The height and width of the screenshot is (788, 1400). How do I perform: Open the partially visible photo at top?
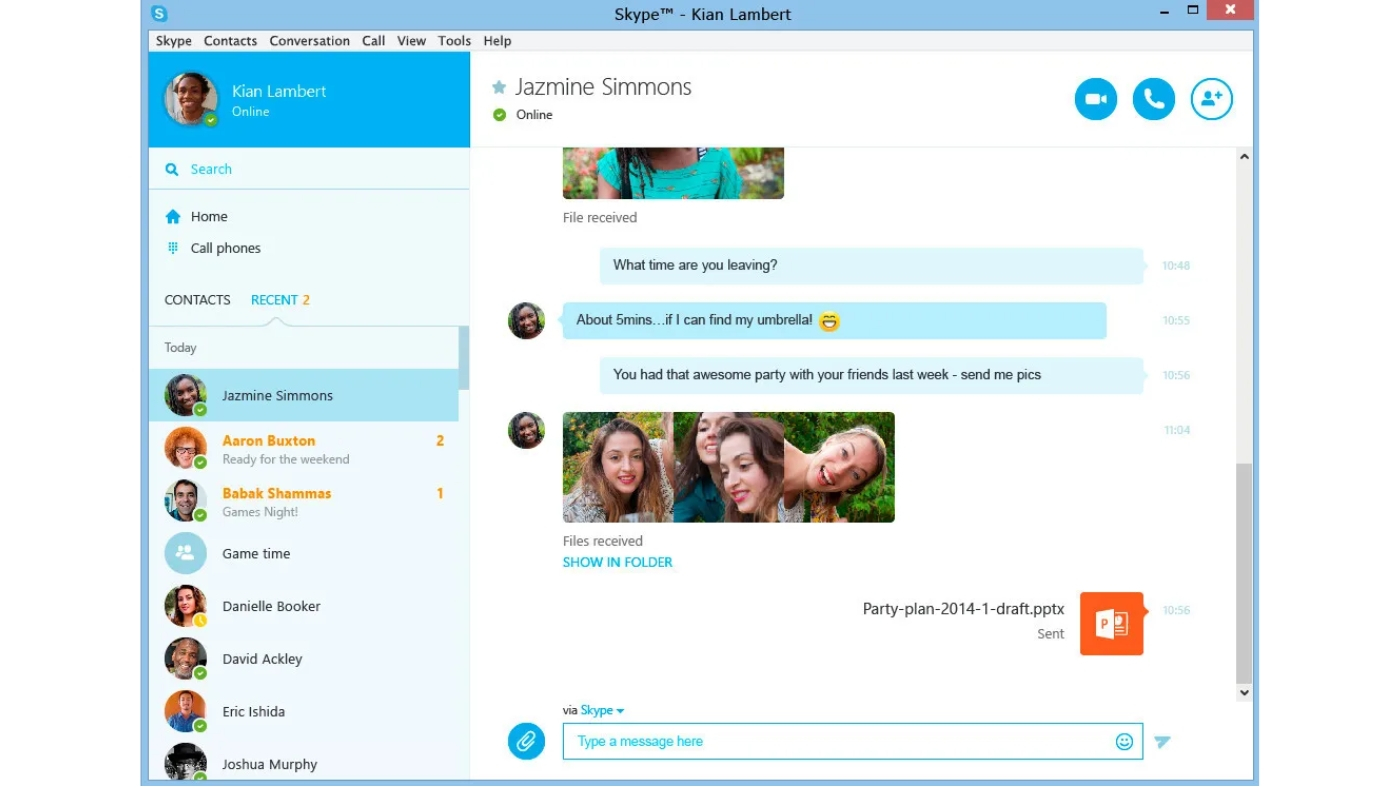pyautogui.click(x=673, y=173)
